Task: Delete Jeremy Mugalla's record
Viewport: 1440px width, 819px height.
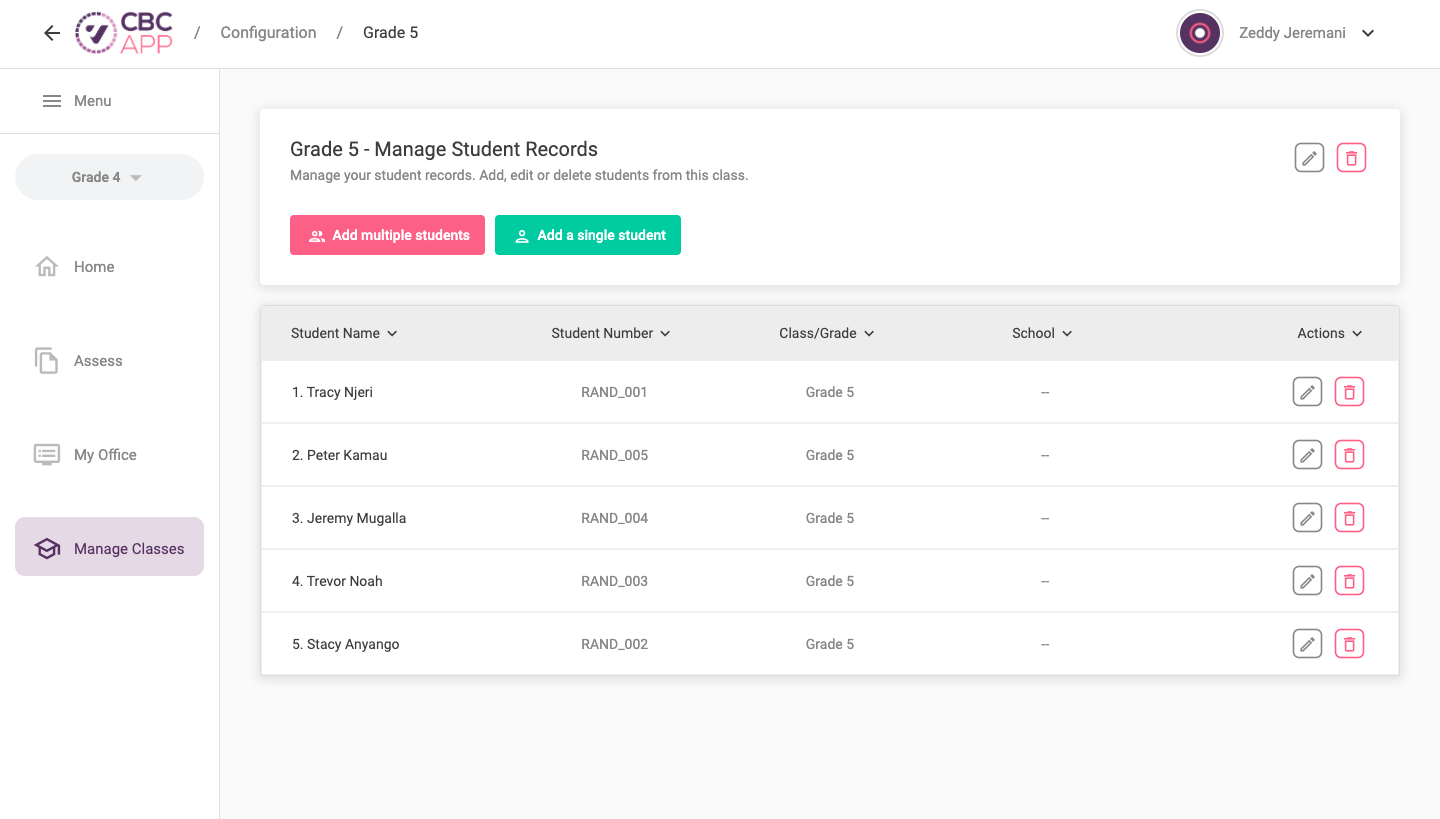Action: coord(1350,518)
